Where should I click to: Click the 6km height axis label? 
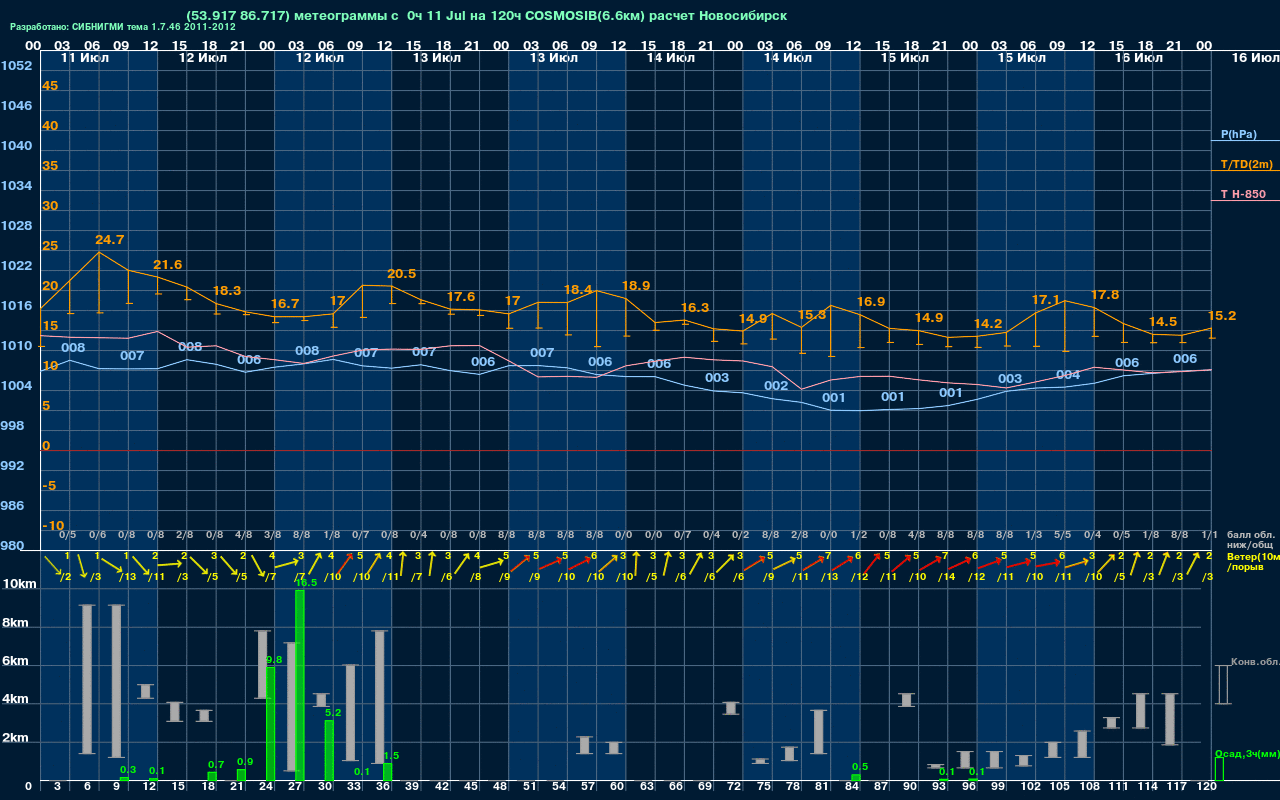14,662
